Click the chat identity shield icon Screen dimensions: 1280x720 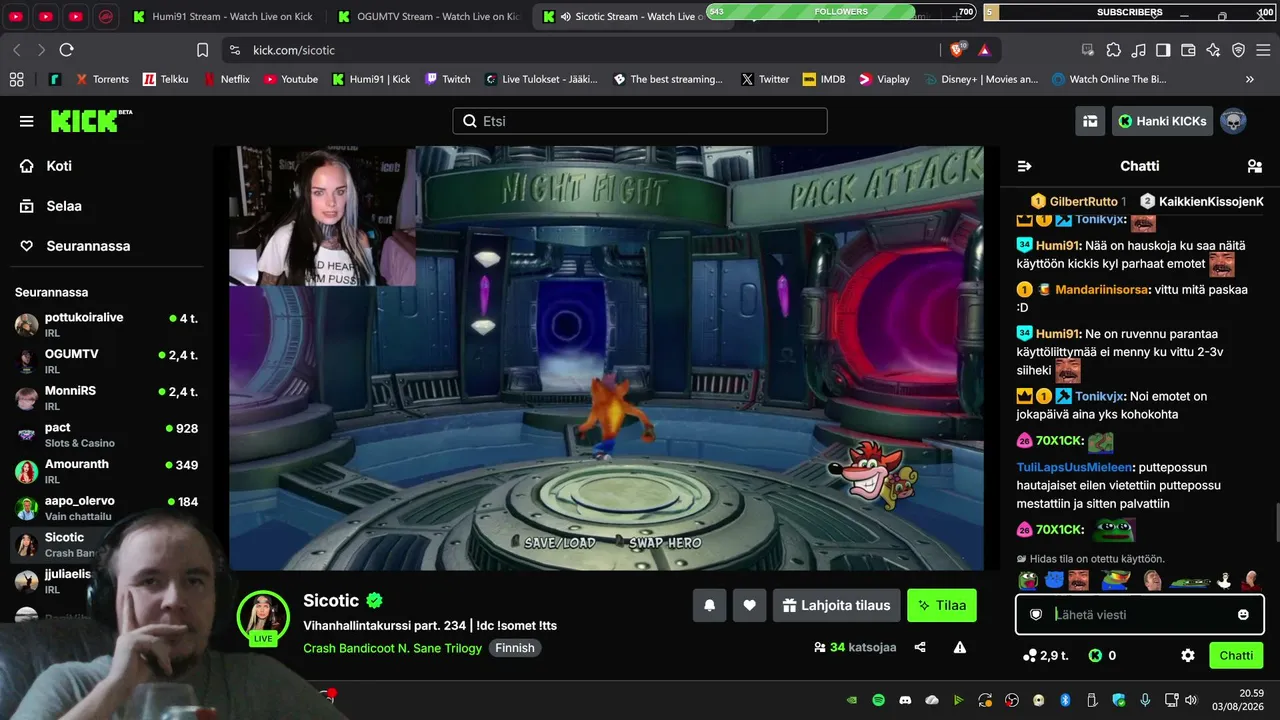click(x=1036, y=615)
